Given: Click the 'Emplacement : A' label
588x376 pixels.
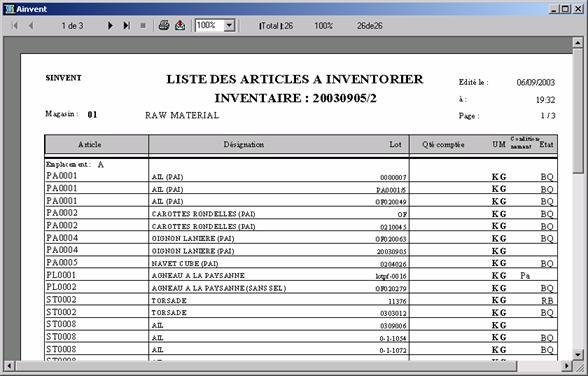Looking at the screenshot, I should [75, 165].
